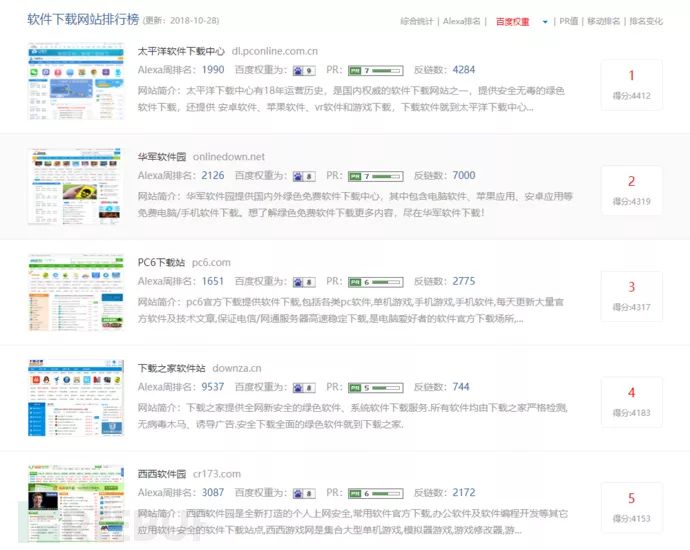Click the Alexa rank value 1651
Viewport: 690px width, 550px height.
[213, 281]
